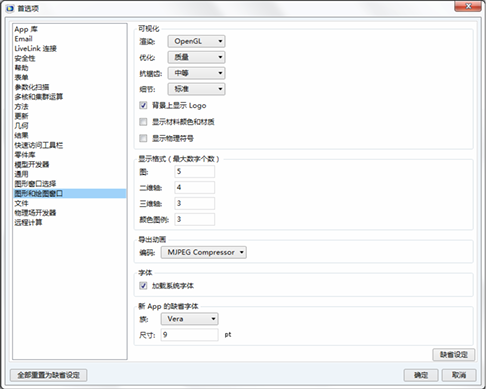Screen dimensions: 486x389
Task: Open the 渲染 dropdown showing OpenGL
Action: click(196, 41)
